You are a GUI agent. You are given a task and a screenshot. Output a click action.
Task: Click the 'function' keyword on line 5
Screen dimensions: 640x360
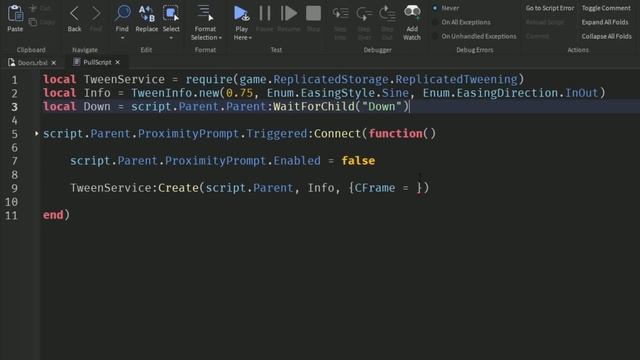(396, 133)
